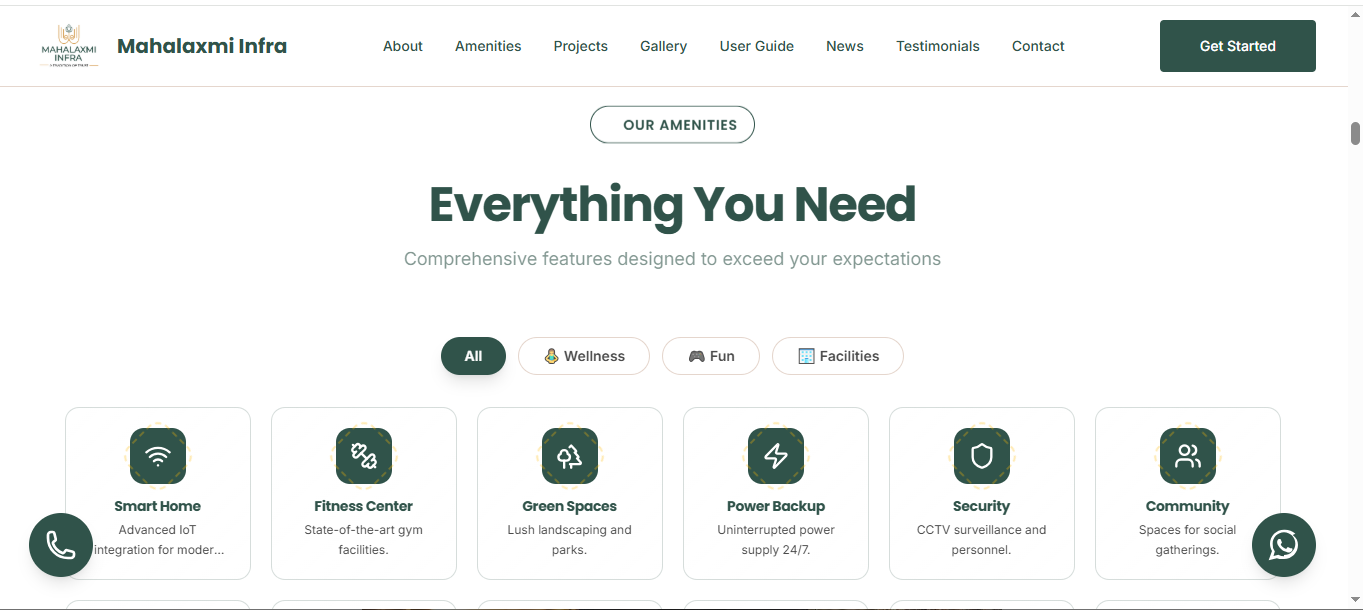Image resolution: width=1363 pixels, height=610 pixels.
Task: Click the Get Started button
Action: tap(1238, 46)
